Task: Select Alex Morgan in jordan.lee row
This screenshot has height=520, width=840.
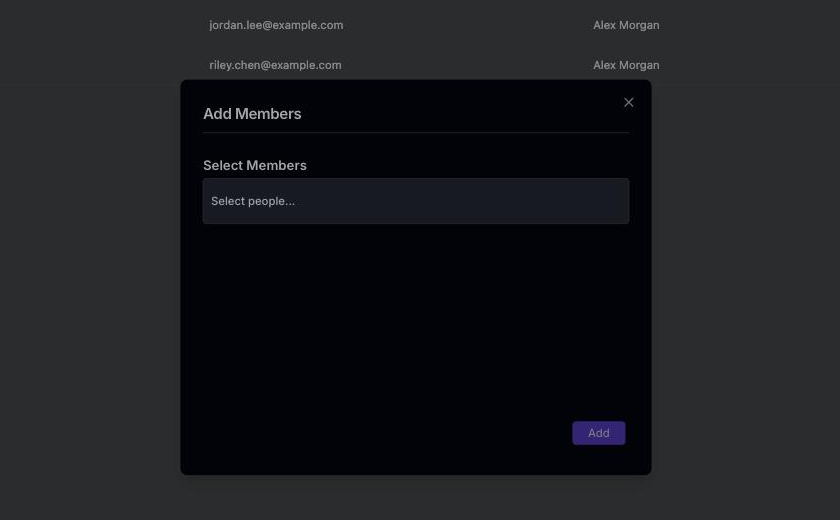Action: [x=626, y=25]
